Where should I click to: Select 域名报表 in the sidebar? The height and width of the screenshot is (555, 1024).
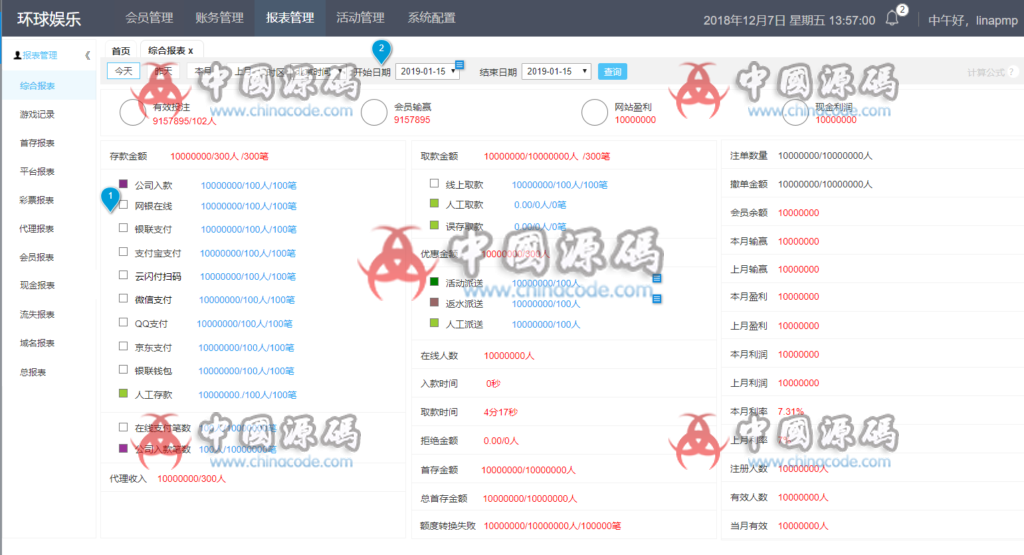(37, 343)
